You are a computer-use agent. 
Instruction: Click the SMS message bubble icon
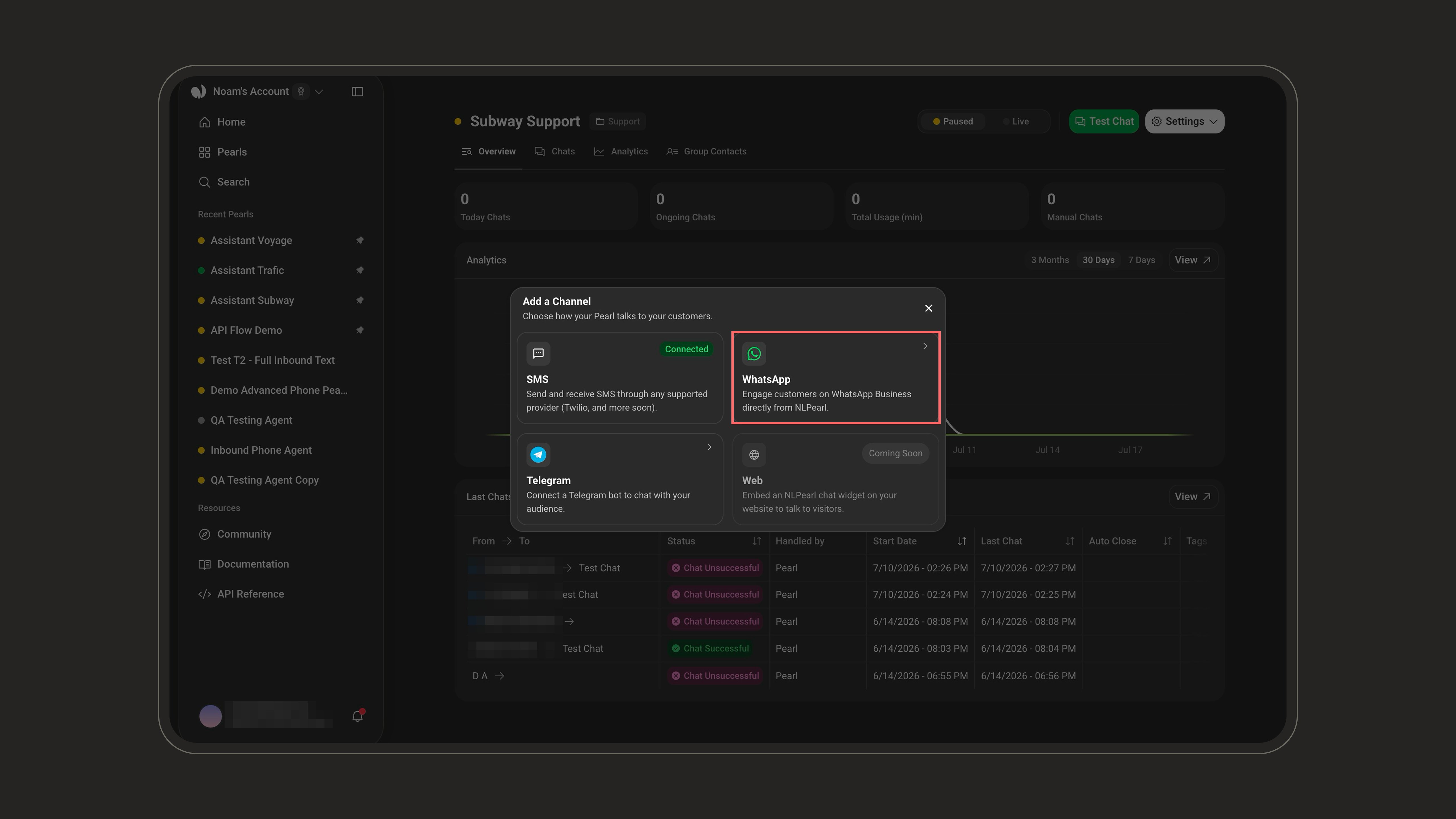click(538, 354)
